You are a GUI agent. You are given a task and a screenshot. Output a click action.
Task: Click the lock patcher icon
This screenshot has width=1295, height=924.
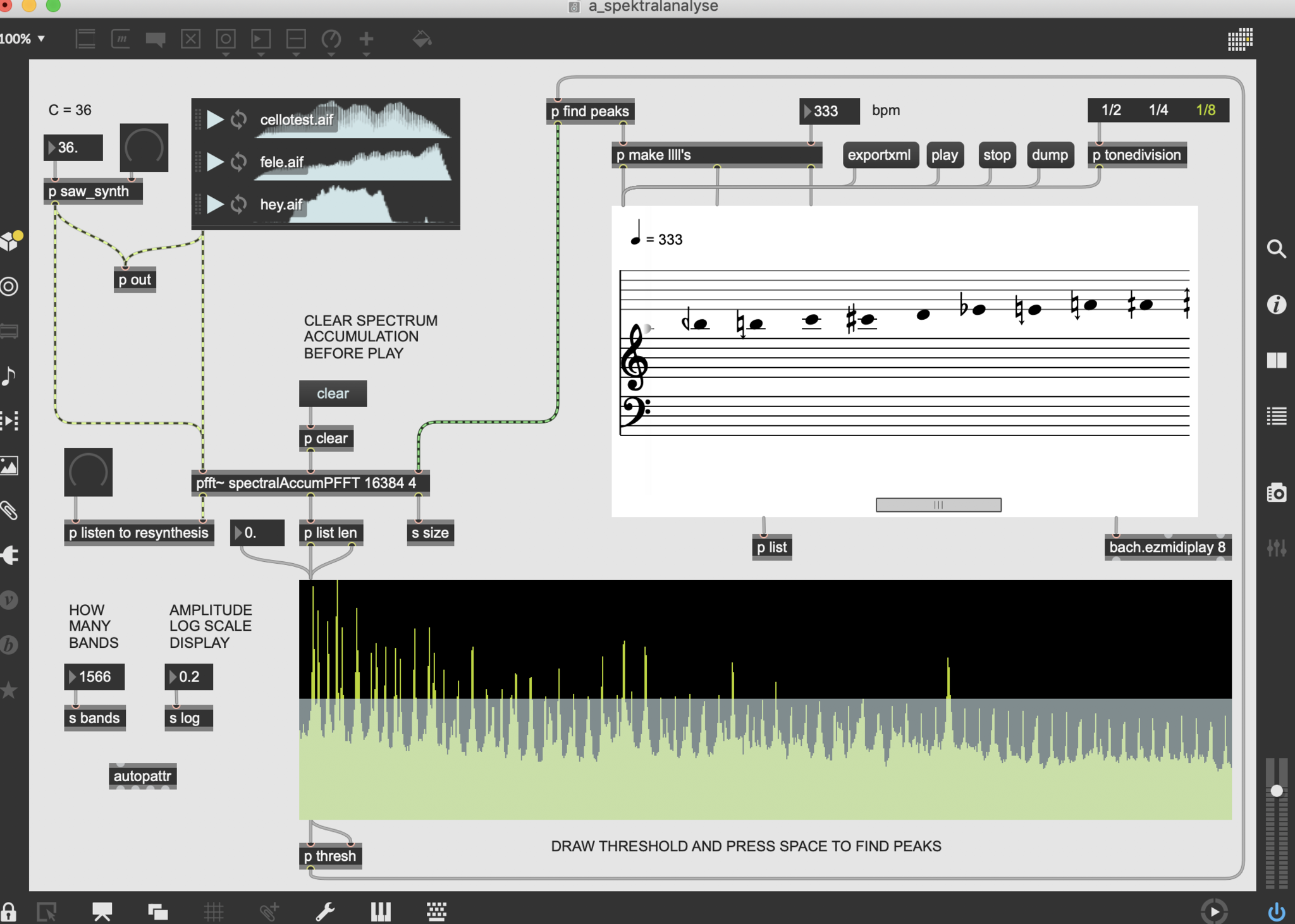(9, 912)
